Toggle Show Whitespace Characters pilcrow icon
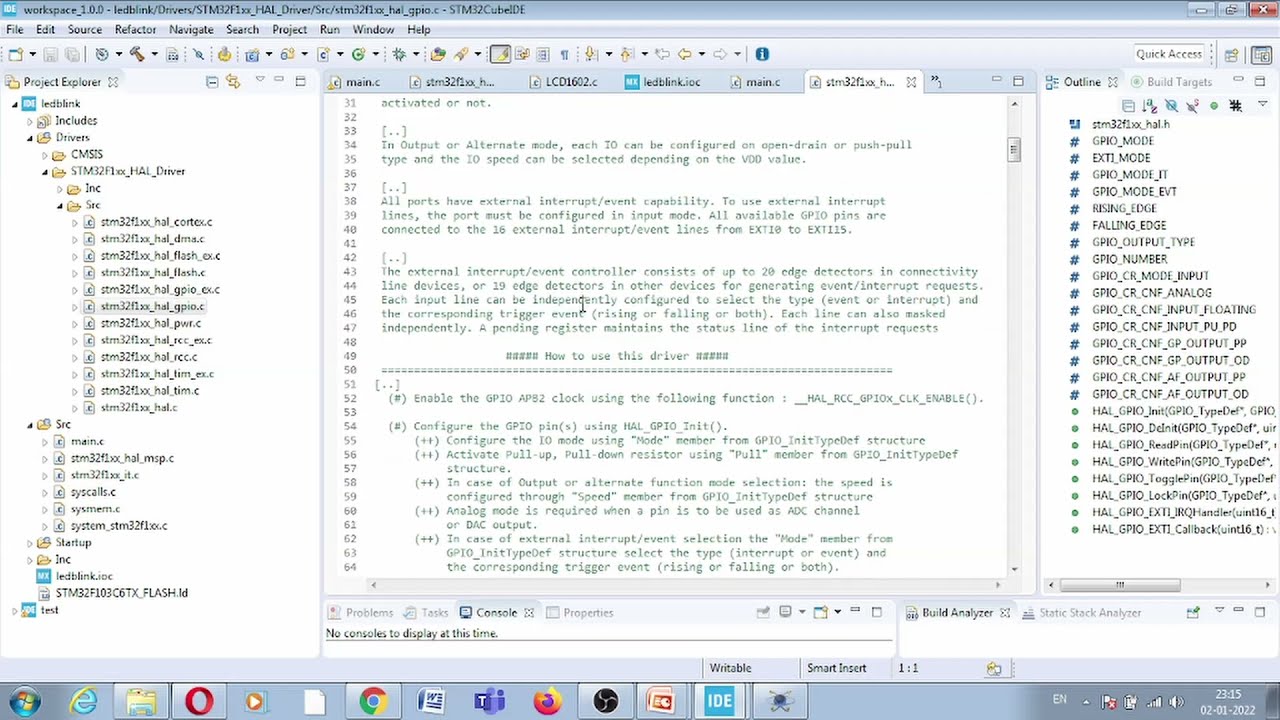Screen dimensions: 1280x720 click(x=564, y=53)
